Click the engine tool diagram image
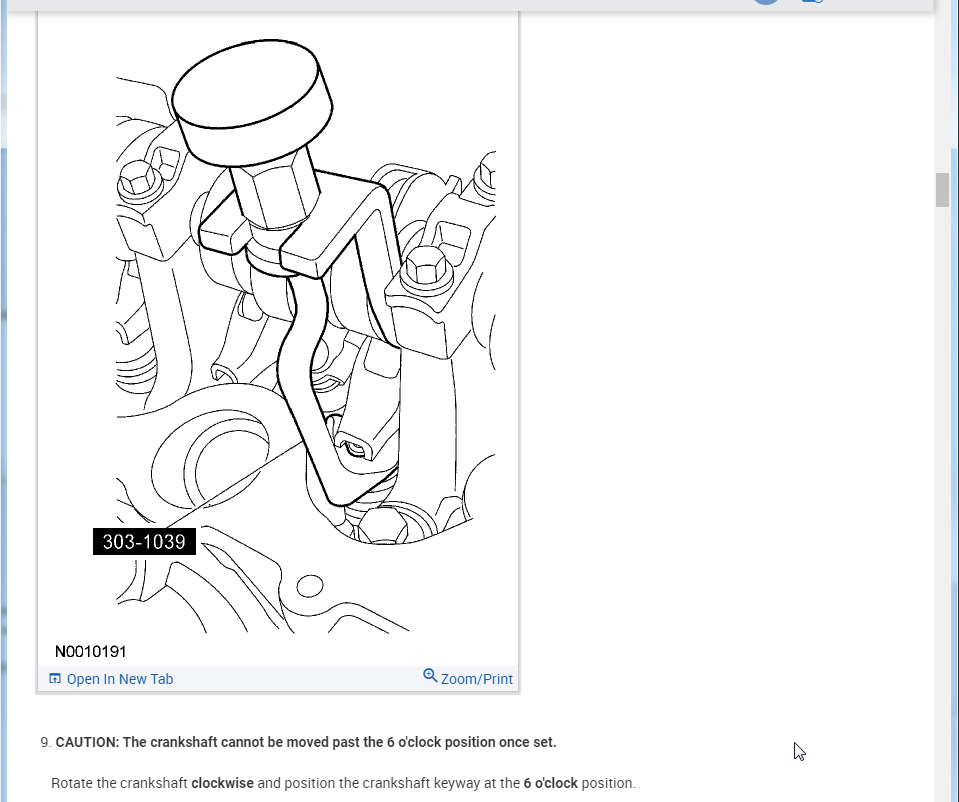 point(278,336)
